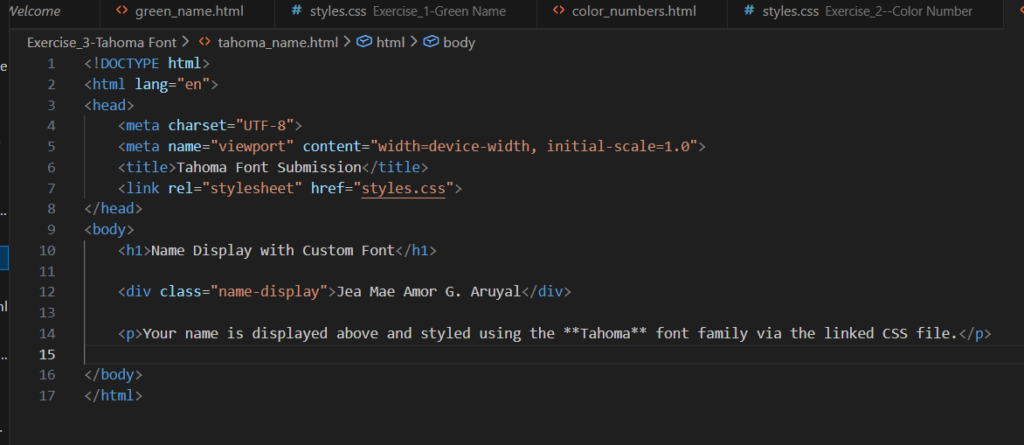
Task: Select the body breadcrumb label
Action: pos(459,43)
